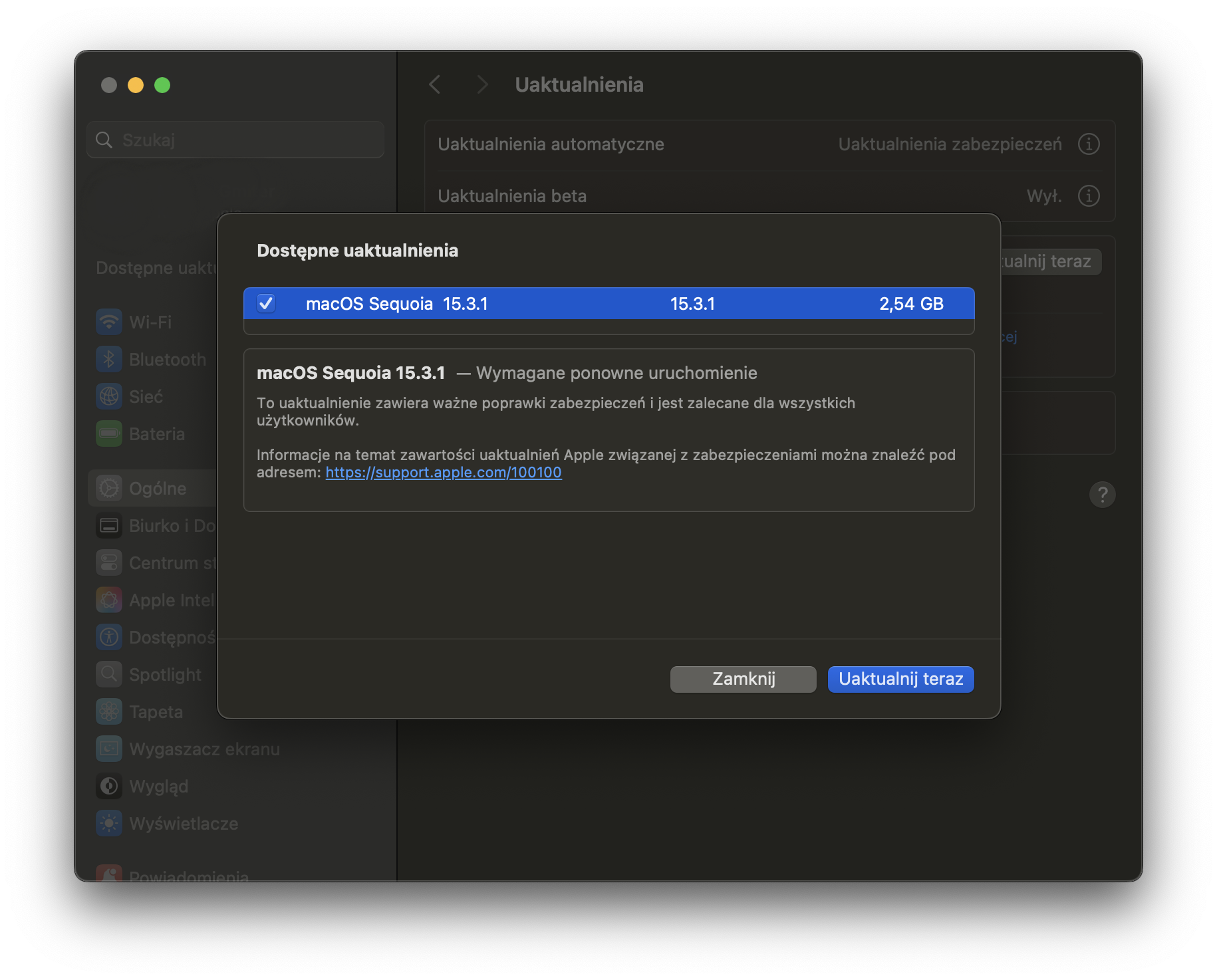
Task: Go back with the left chevron
Action: [435, 85]
